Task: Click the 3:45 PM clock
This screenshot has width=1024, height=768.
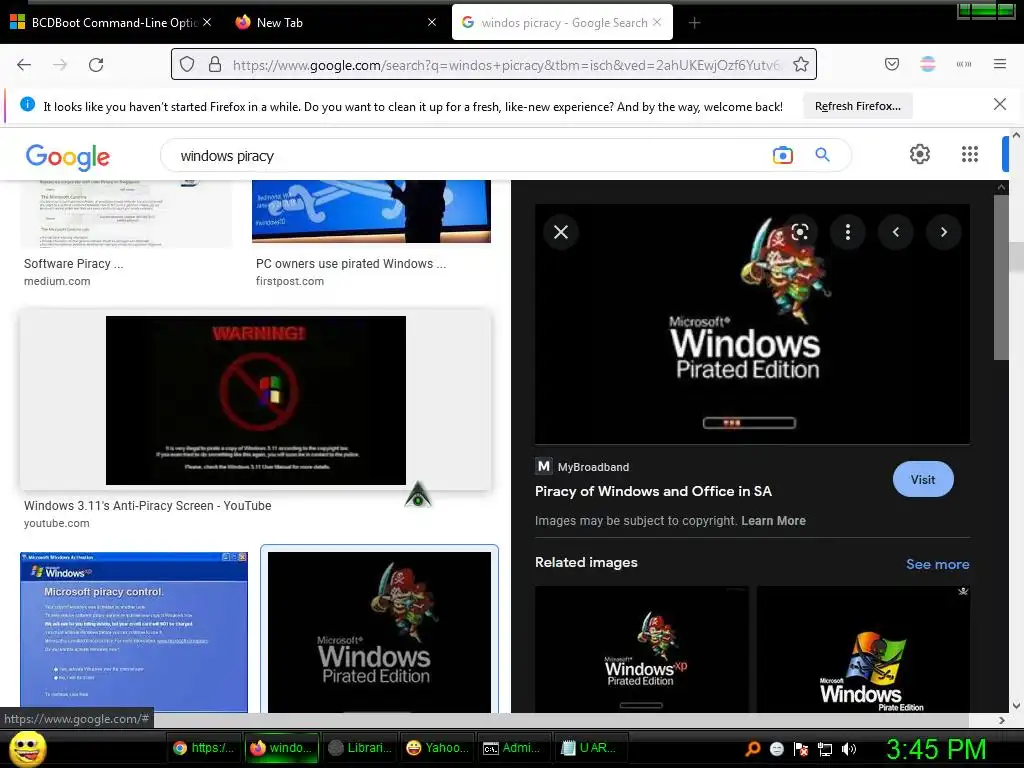Action: coord(936,749)
